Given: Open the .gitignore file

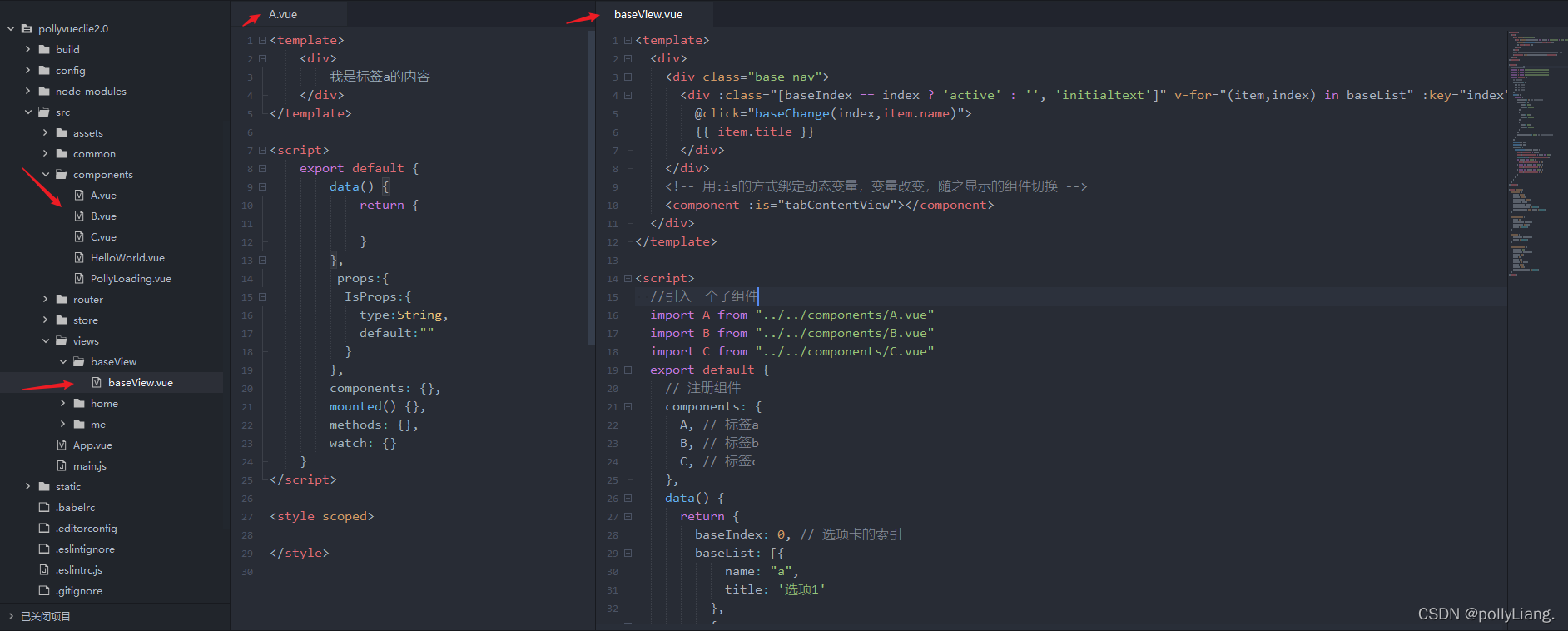Looking at the screenshot, I should pyautogui.click(x=78, y=590).
